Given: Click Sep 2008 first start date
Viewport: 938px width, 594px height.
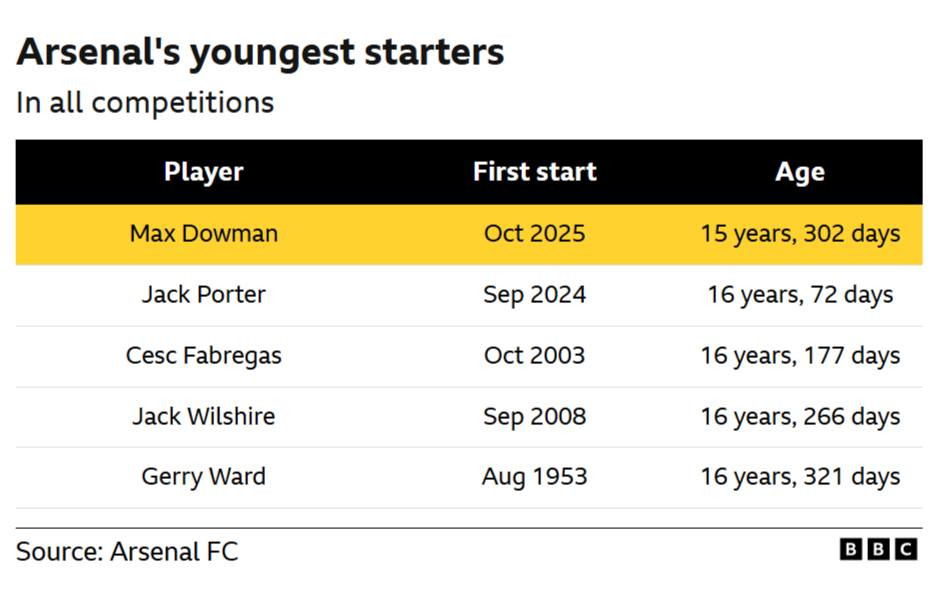Looking at the screenshot, I should (x=534, y=416).
